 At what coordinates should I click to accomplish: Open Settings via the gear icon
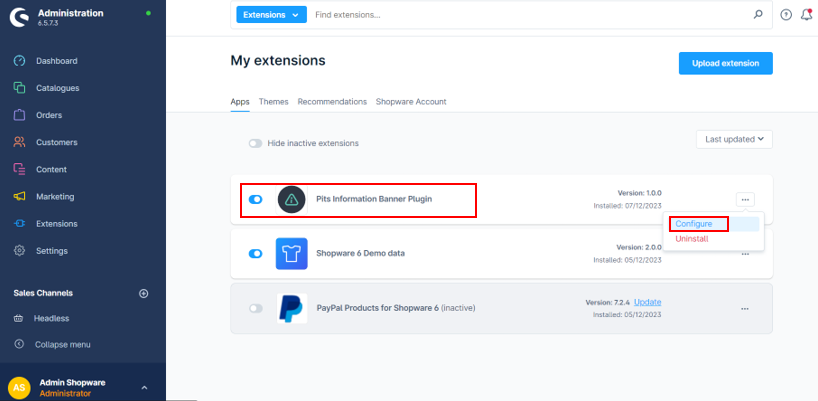pos(19,250)
